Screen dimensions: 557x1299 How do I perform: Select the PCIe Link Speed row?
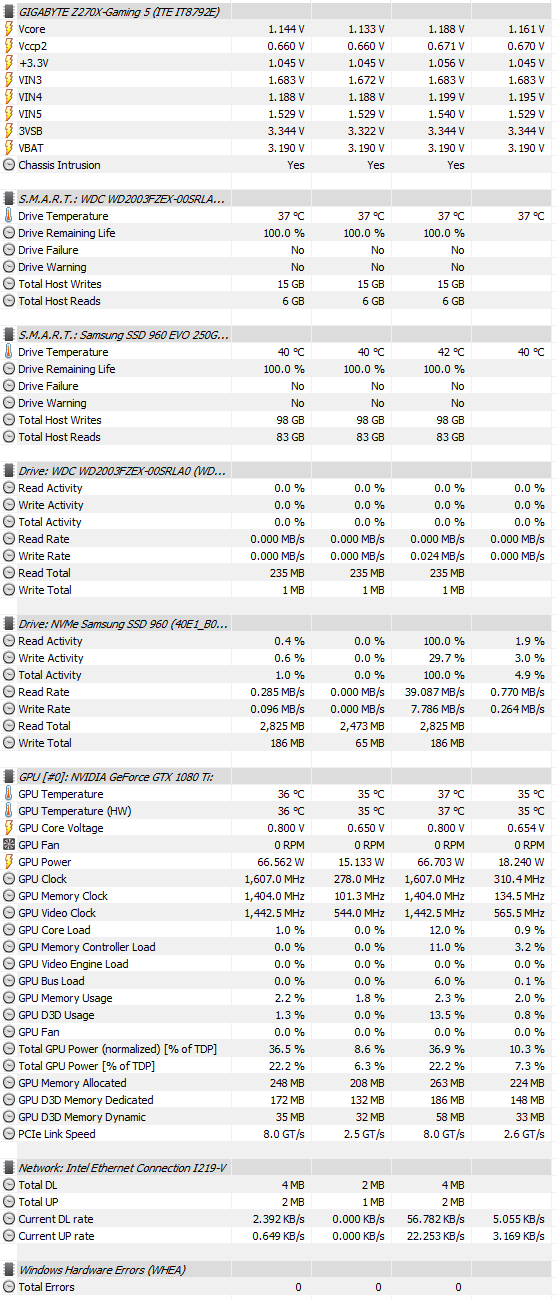pyautogui.click(x=276, y=1134)
